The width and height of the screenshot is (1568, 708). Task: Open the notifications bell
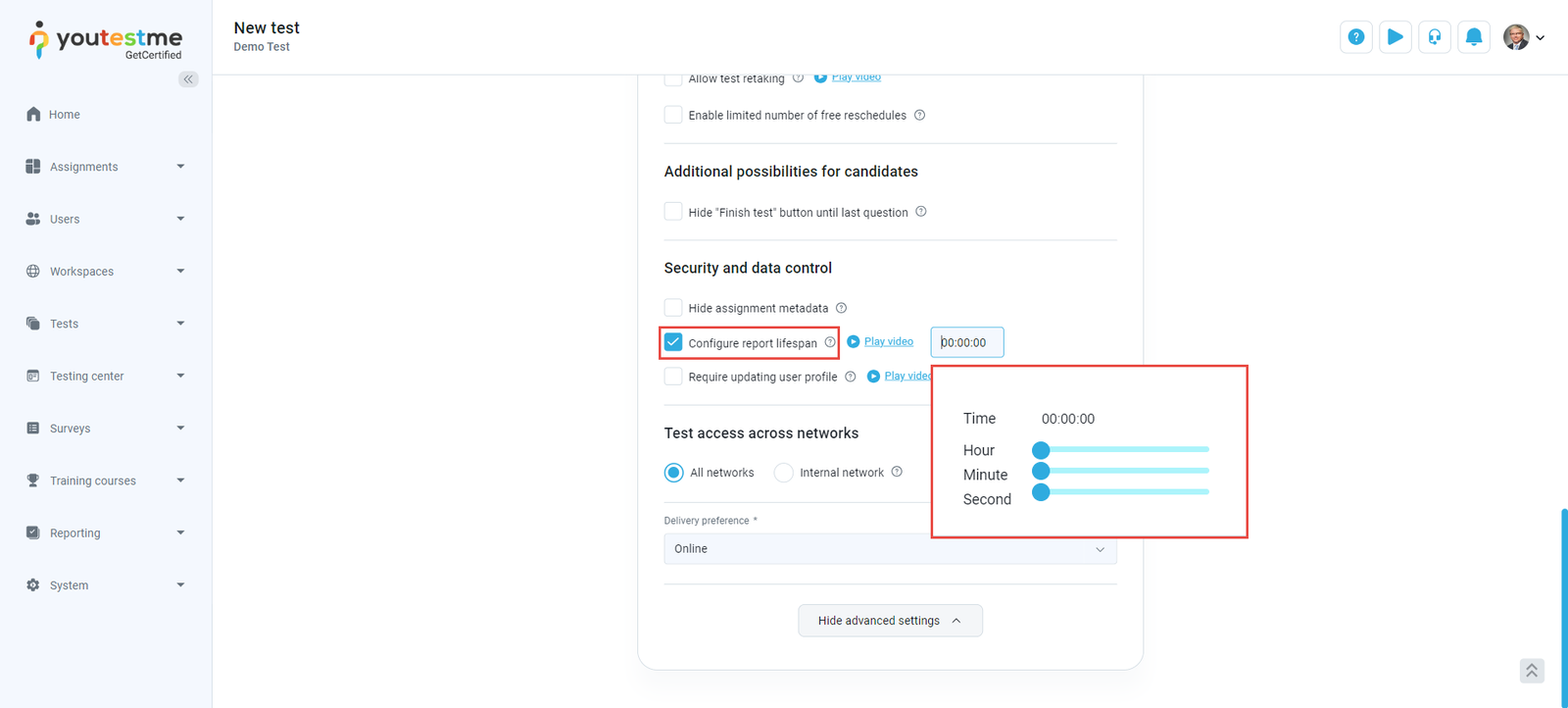click(1473, 37)
